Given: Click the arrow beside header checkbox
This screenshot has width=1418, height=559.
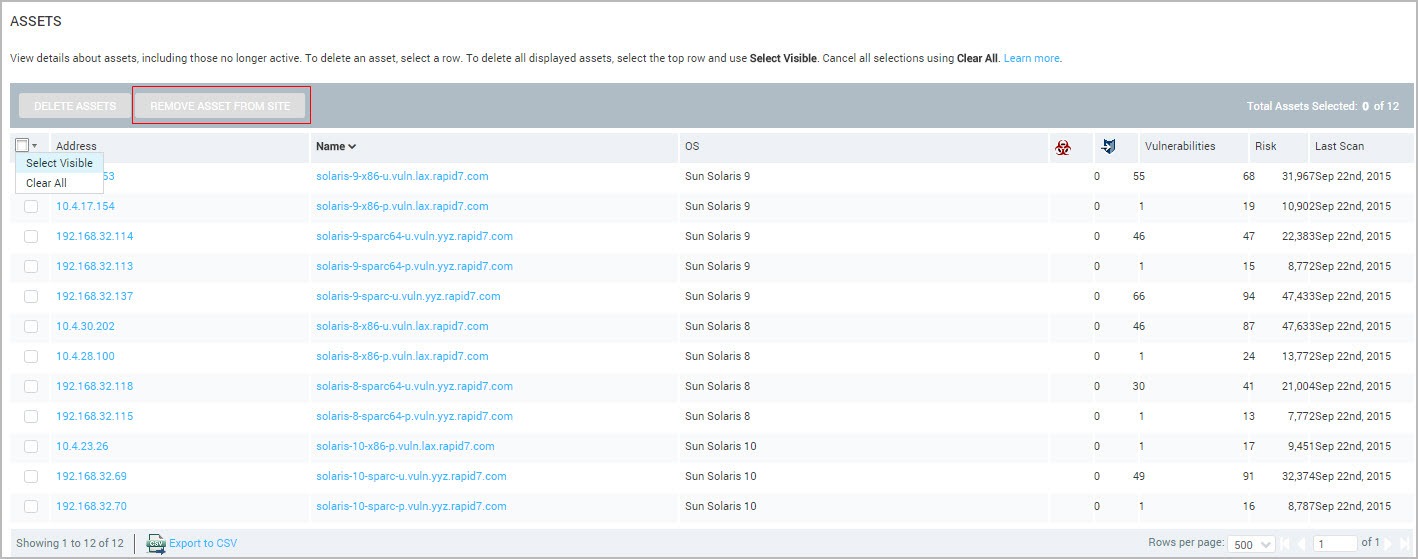Looking at the screenshot, I should (35, 147).
